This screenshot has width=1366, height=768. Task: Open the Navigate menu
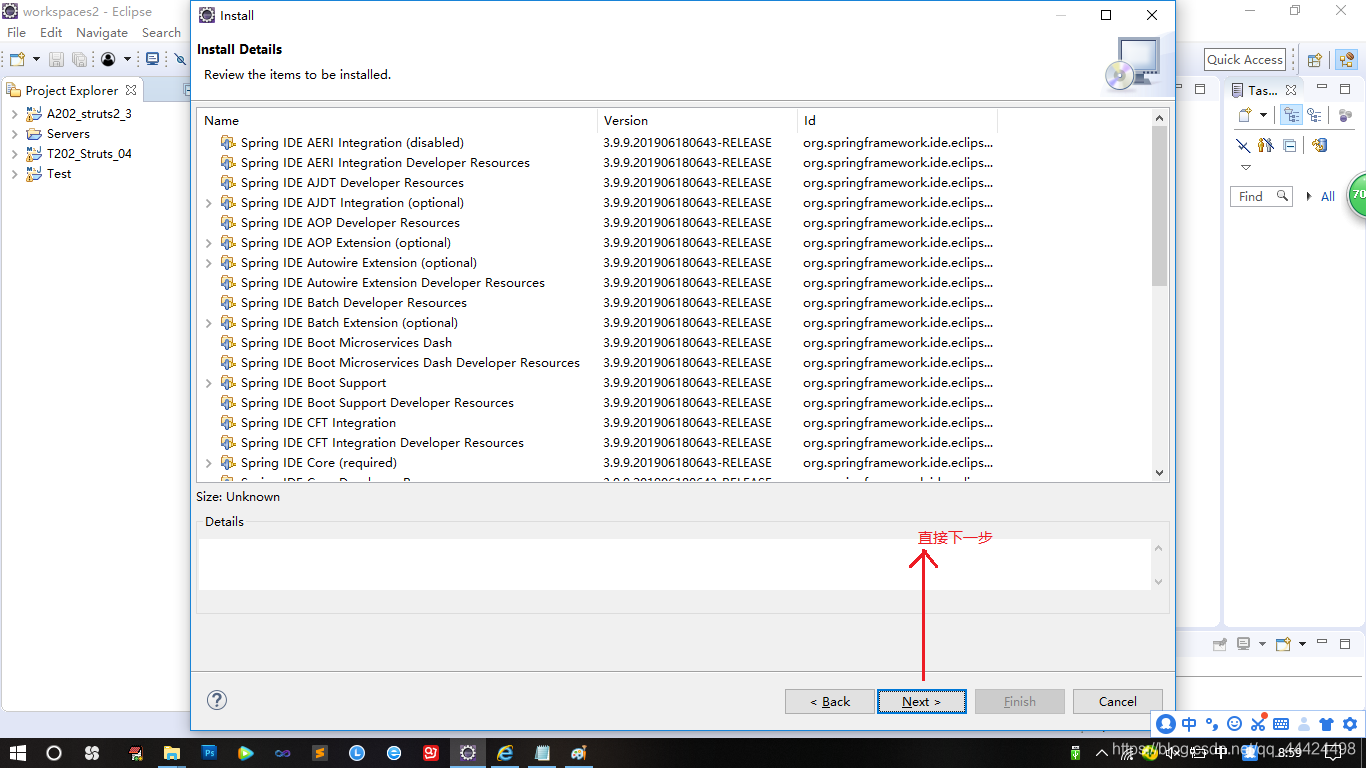point(102,33)
